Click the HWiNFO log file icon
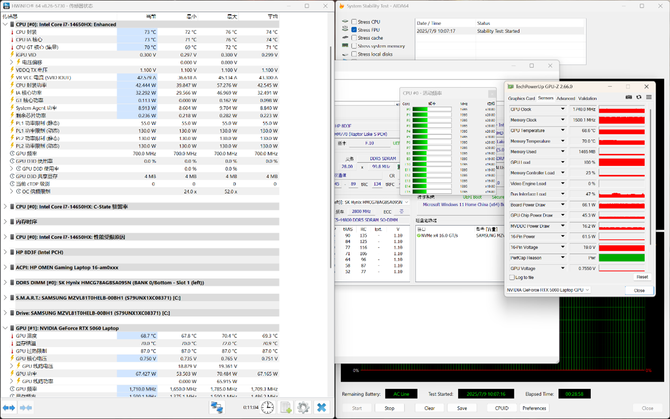 (285, 408)
